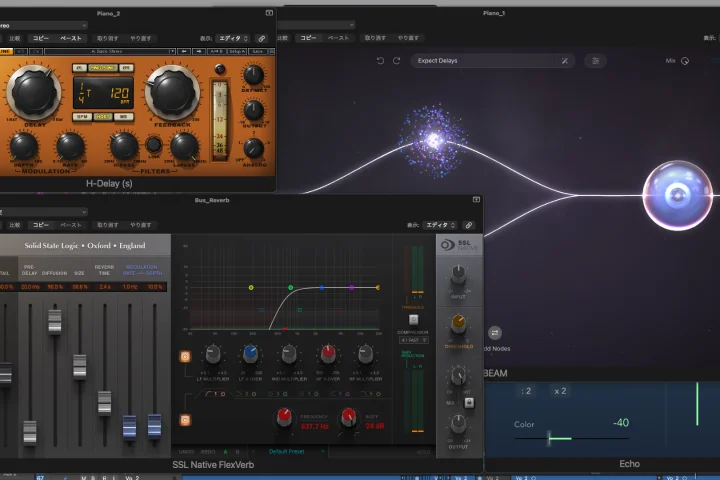Load the next H-Delay preset with the right arrow
The image size is (720, 480).
[198, 51]
